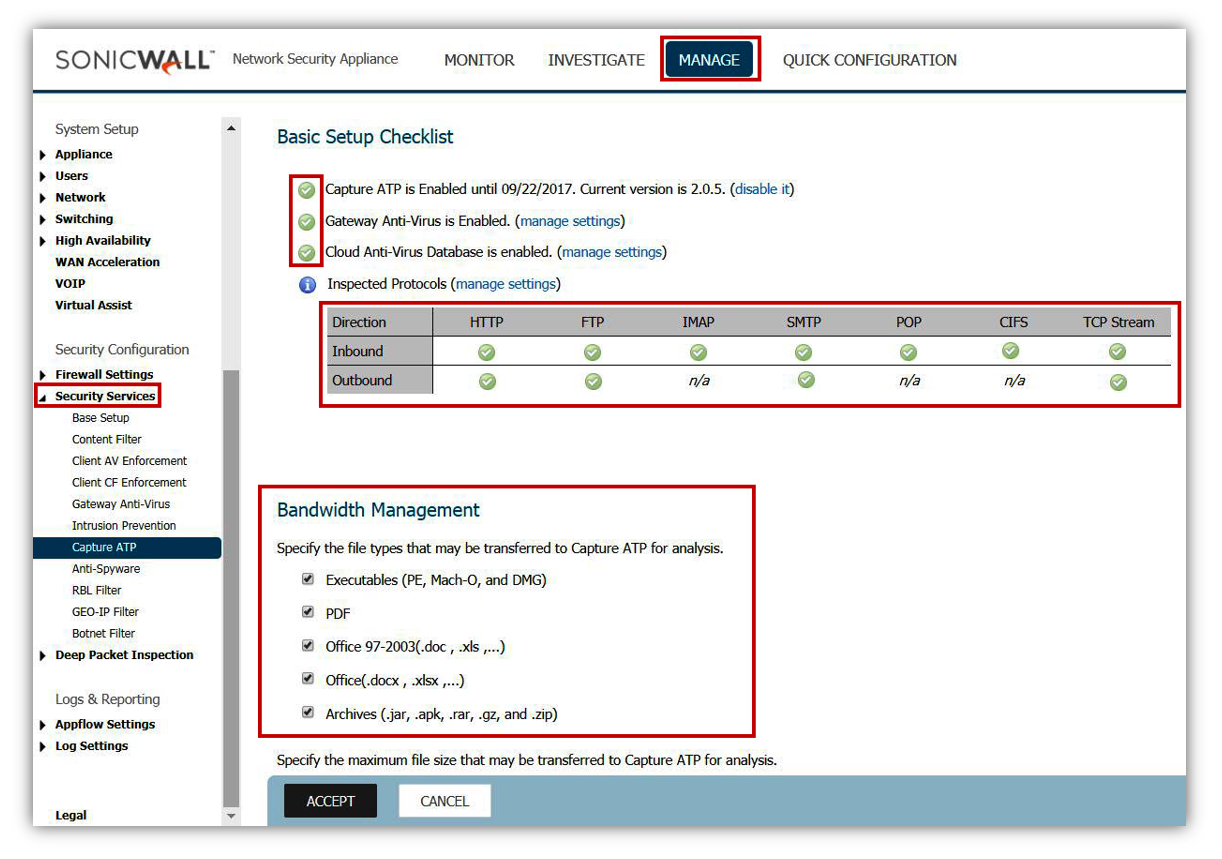Expand the Log Settings arrow

(x=43, y=747)
